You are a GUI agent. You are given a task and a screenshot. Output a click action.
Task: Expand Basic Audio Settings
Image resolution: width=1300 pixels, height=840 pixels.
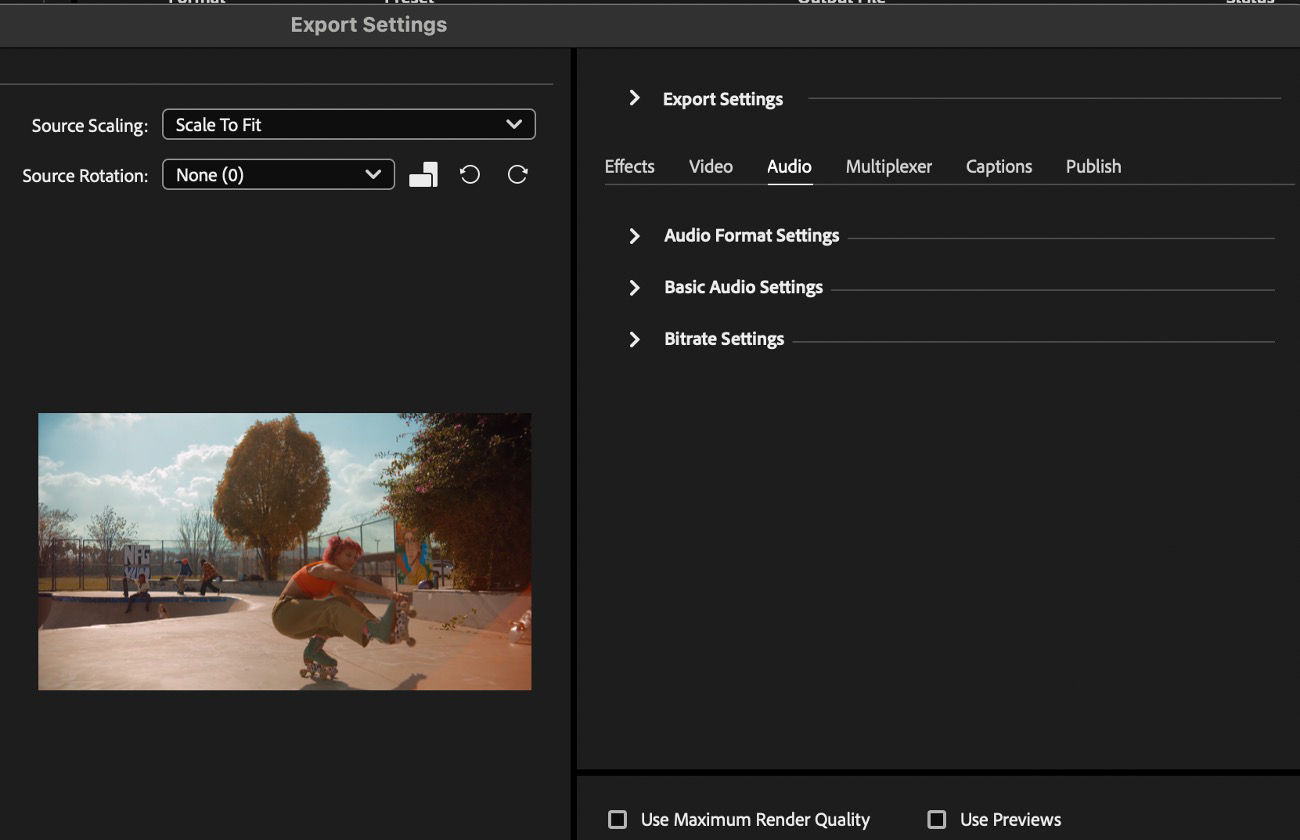(x=634, y=287)
